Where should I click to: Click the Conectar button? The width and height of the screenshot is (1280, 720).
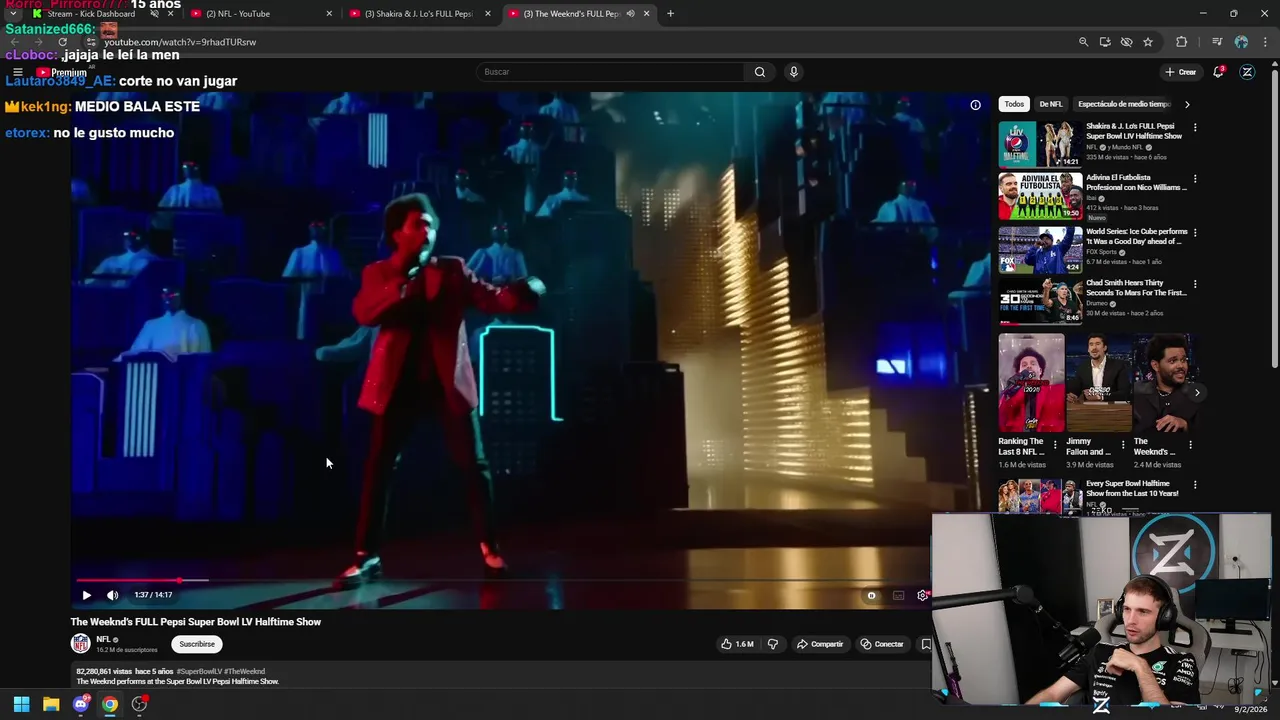pos(882,644)
